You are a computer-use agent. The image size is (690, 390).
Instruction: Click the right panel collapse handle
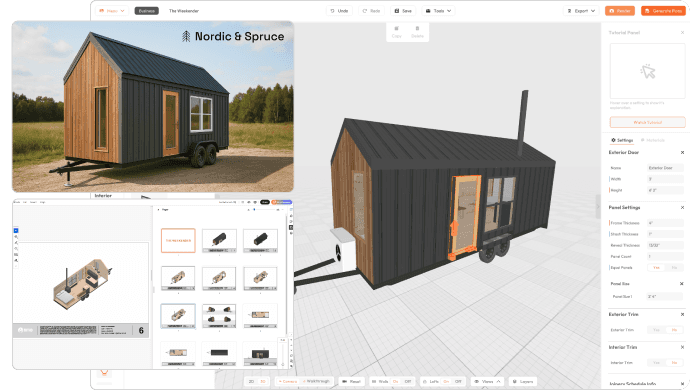click(x=598, y=206)
